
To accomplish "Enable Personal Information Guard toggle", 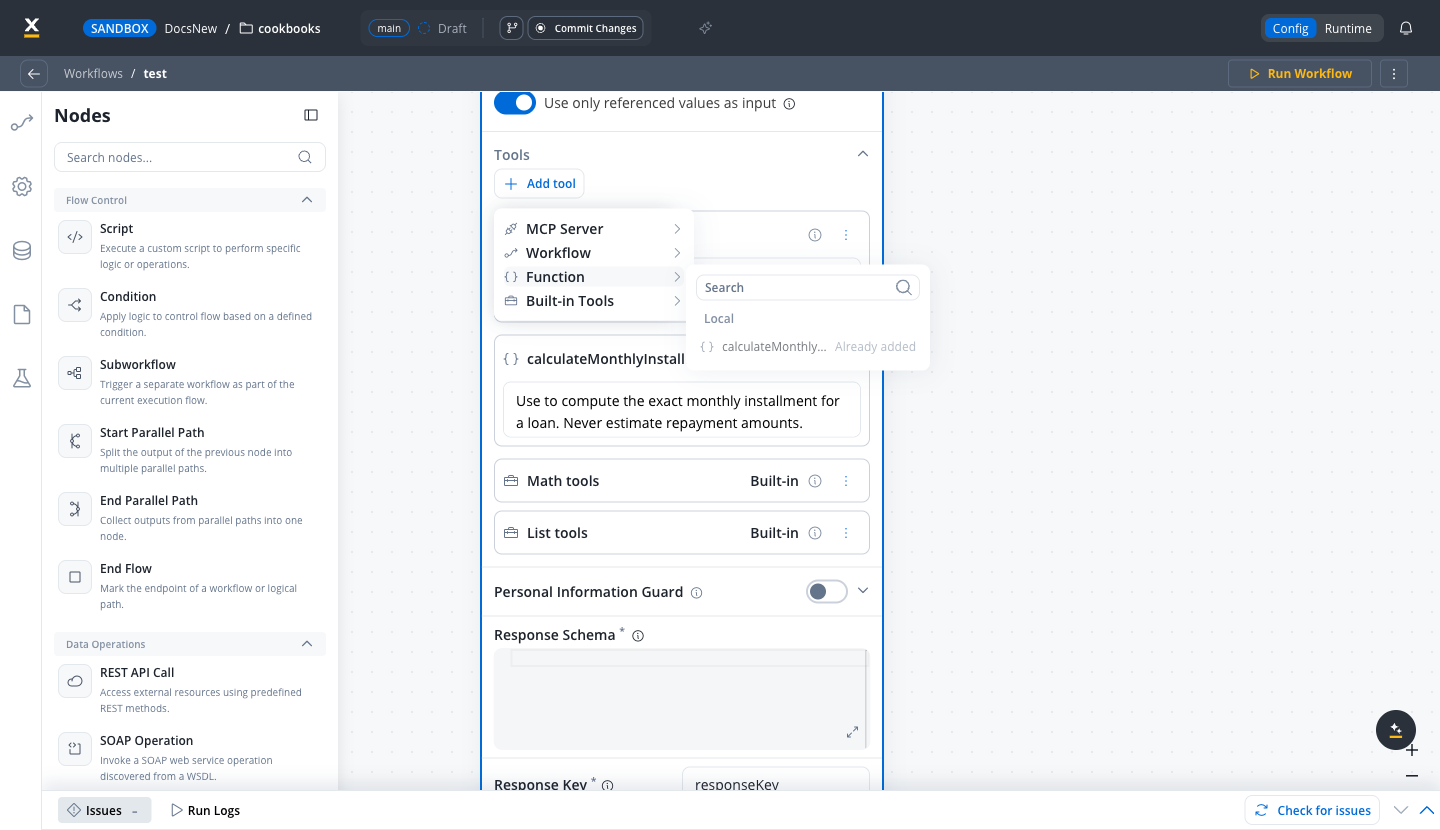I will (827, 592).
